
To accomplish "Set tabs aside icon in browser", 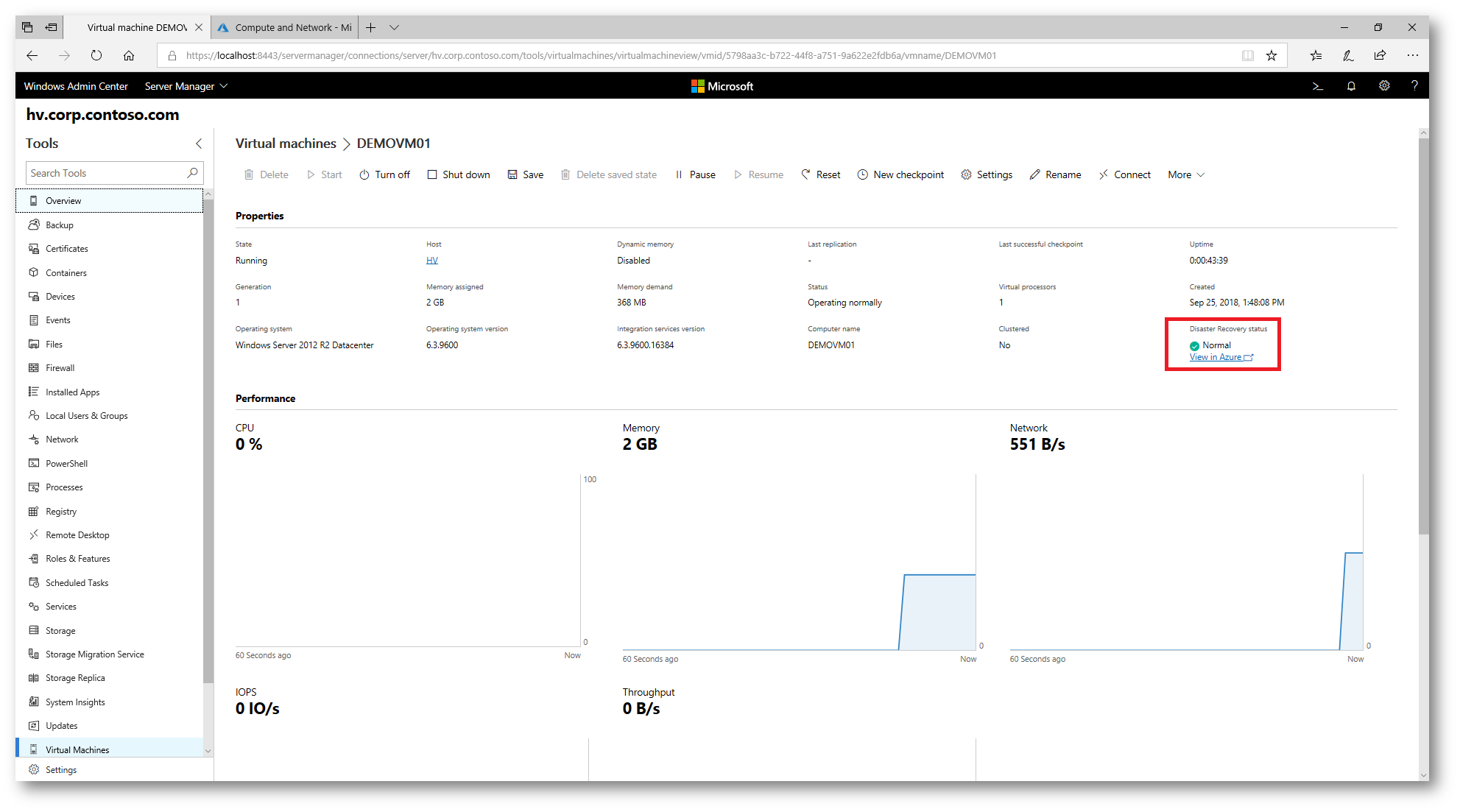I will [x=52, y=27].
